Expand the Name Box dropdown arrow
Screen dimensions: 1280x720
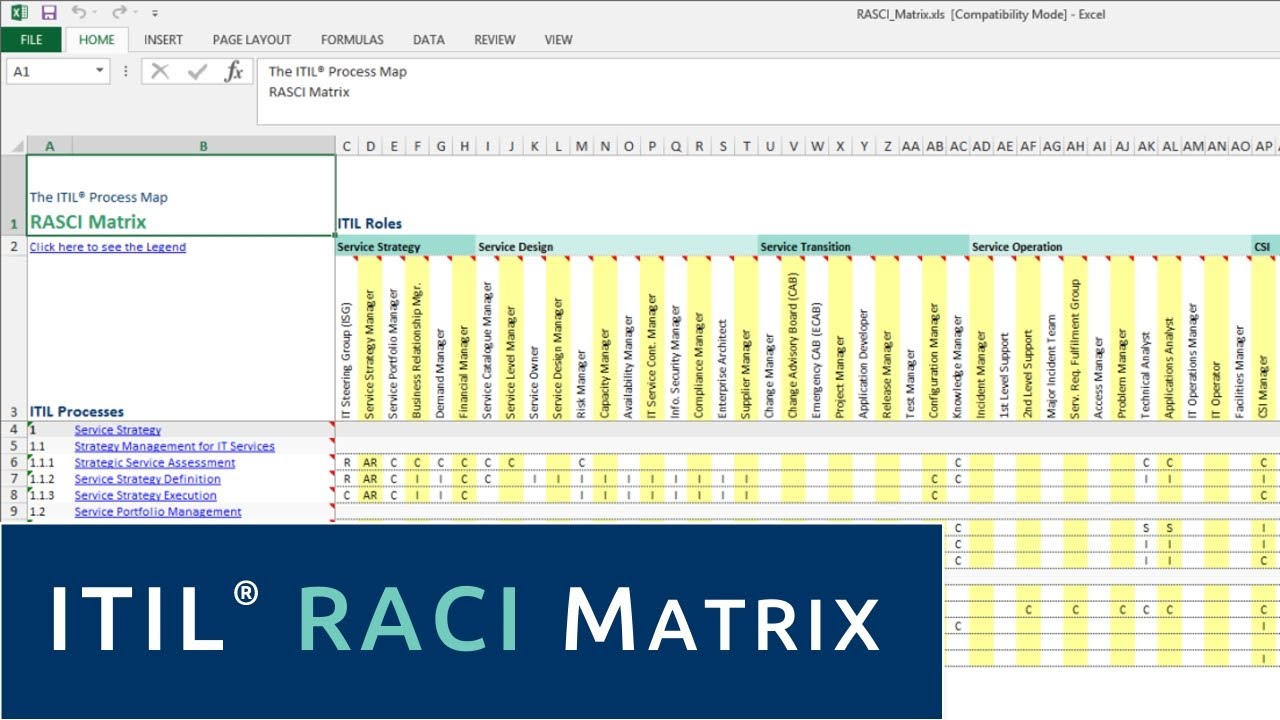(x=100, y=71)
